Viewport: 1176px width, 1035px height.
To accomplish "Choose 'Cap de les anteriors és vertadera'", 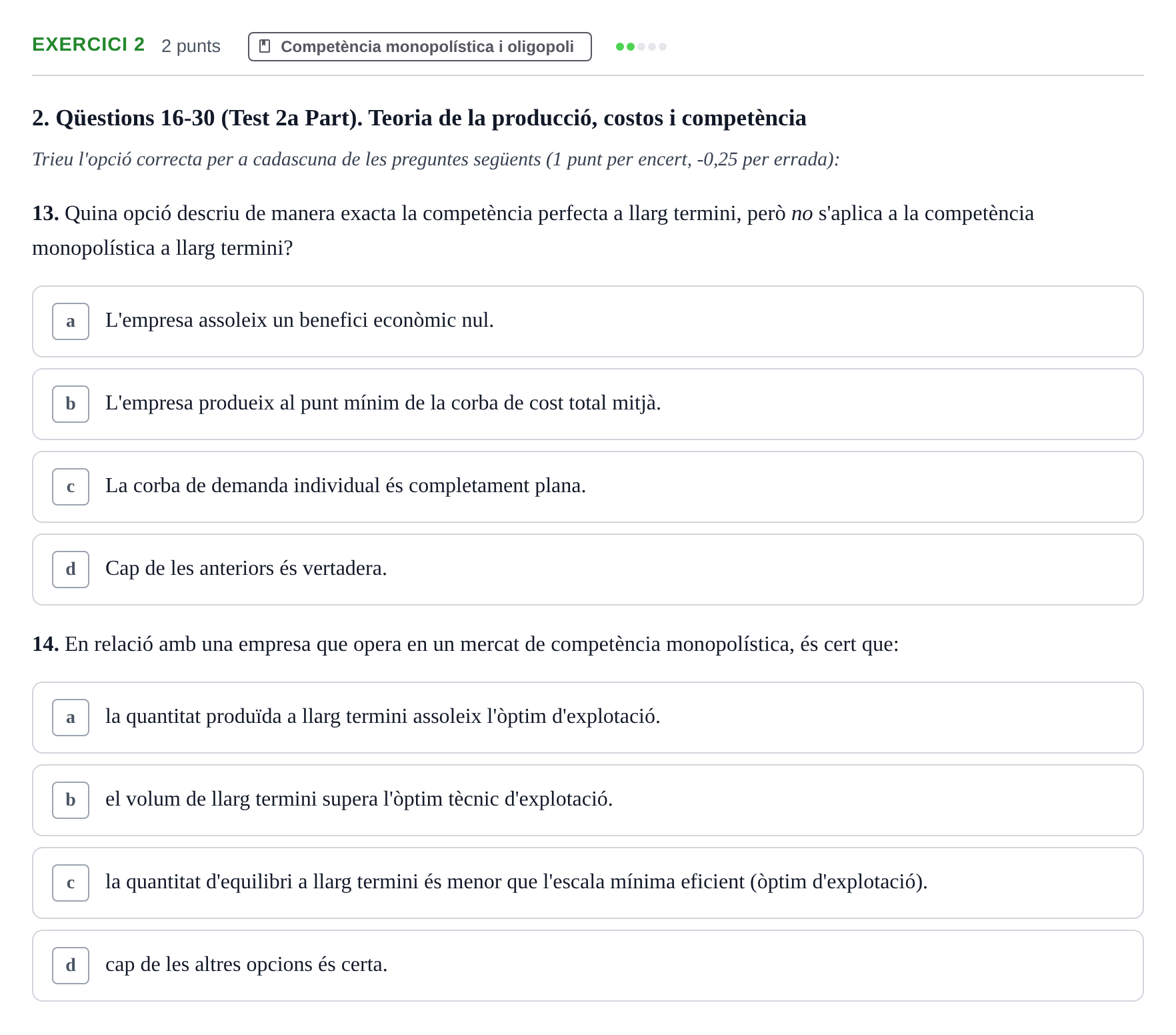I will [x=588, y=570].
